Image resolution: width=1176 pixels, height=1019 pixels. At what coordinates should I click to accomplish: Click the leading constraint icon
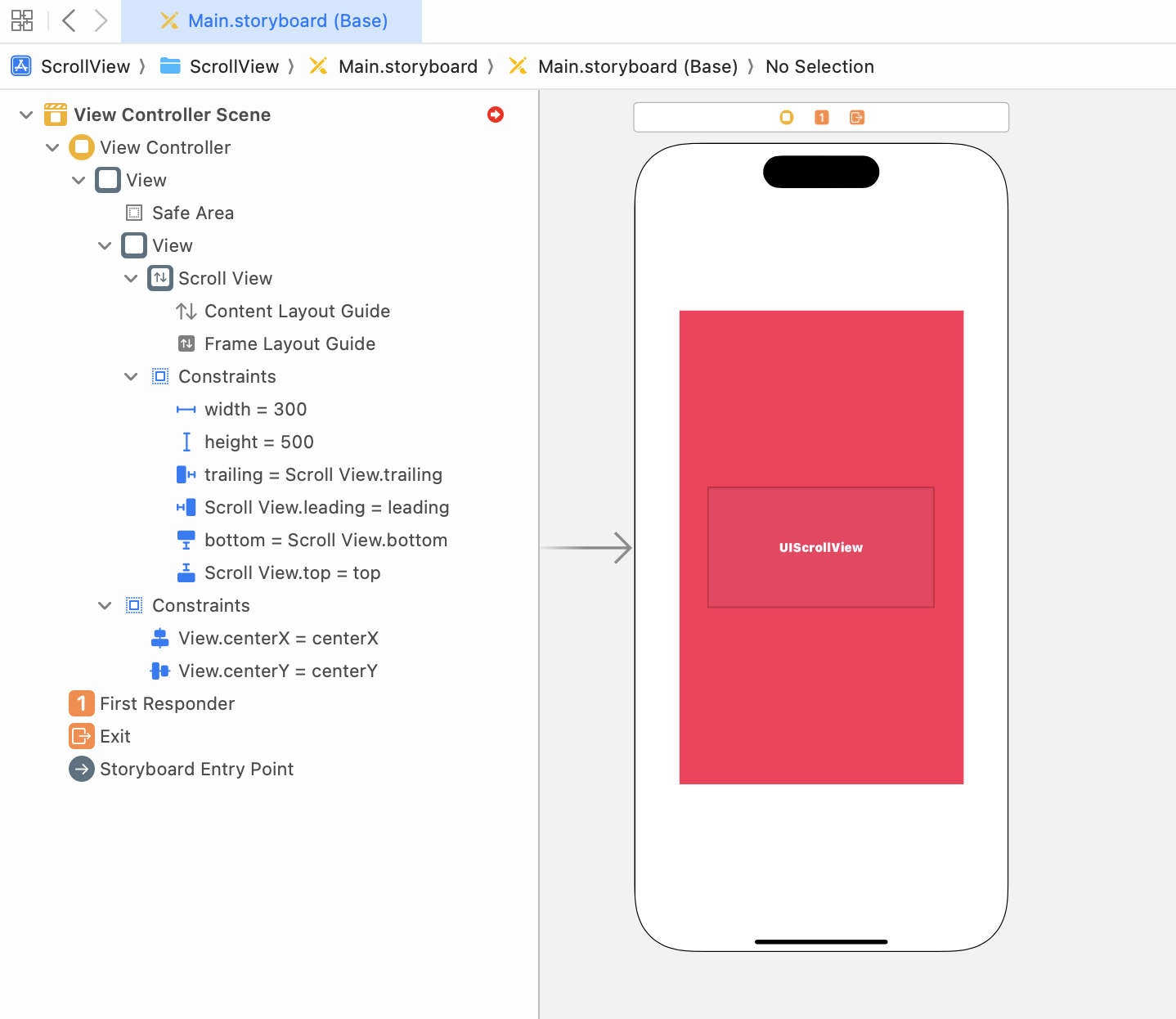click(186, 507)
